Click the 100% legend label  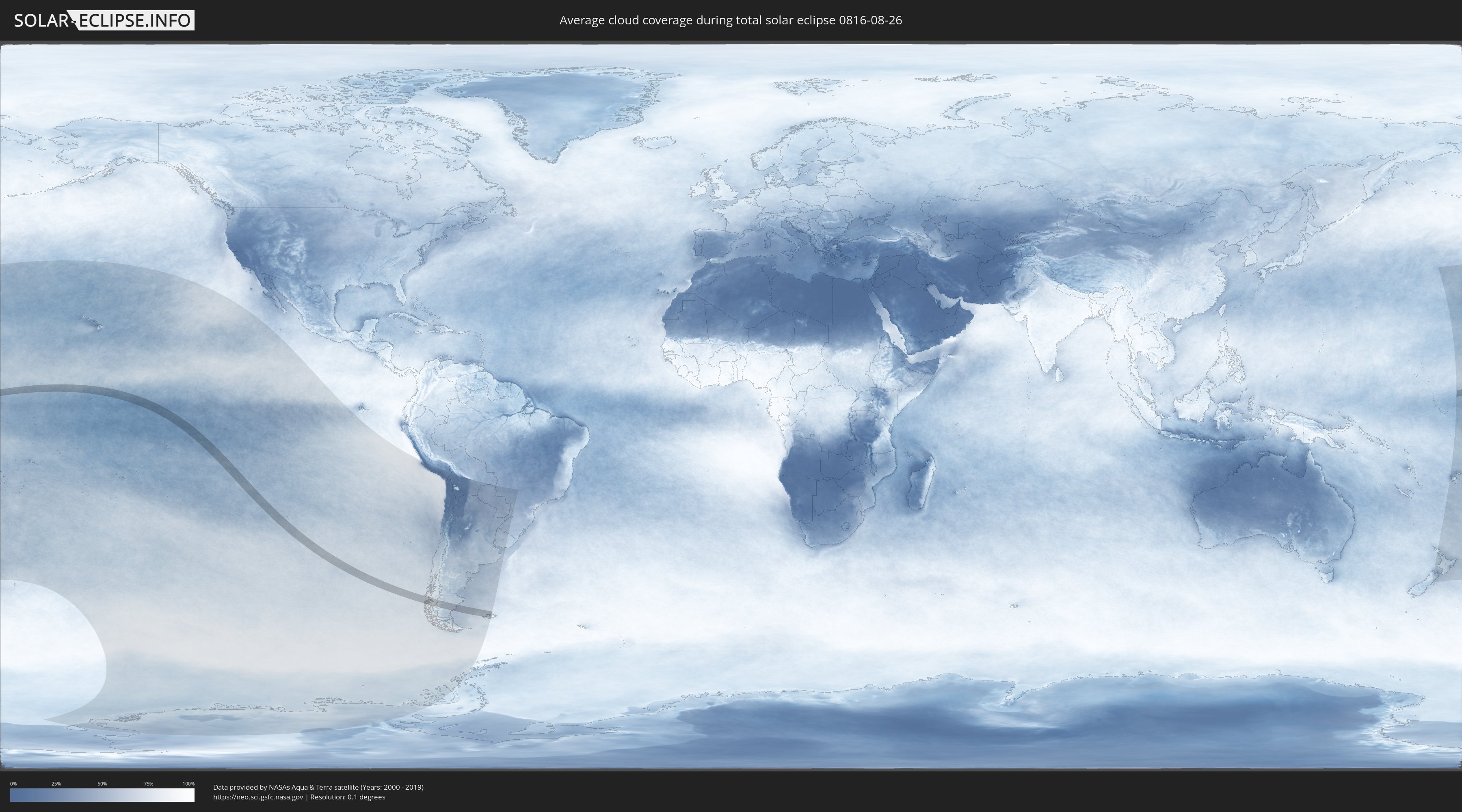click(188, 784)
